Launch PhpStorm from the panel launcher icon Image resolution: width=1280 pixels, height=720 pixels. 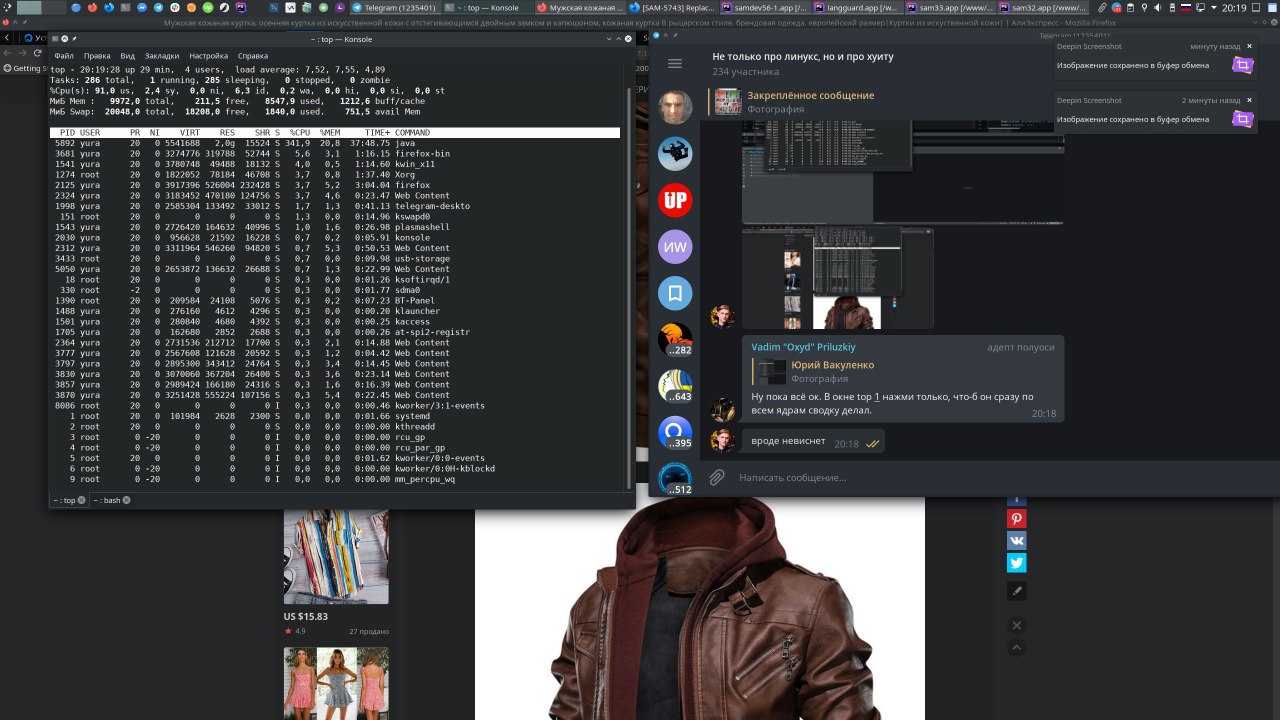point(240,8)
